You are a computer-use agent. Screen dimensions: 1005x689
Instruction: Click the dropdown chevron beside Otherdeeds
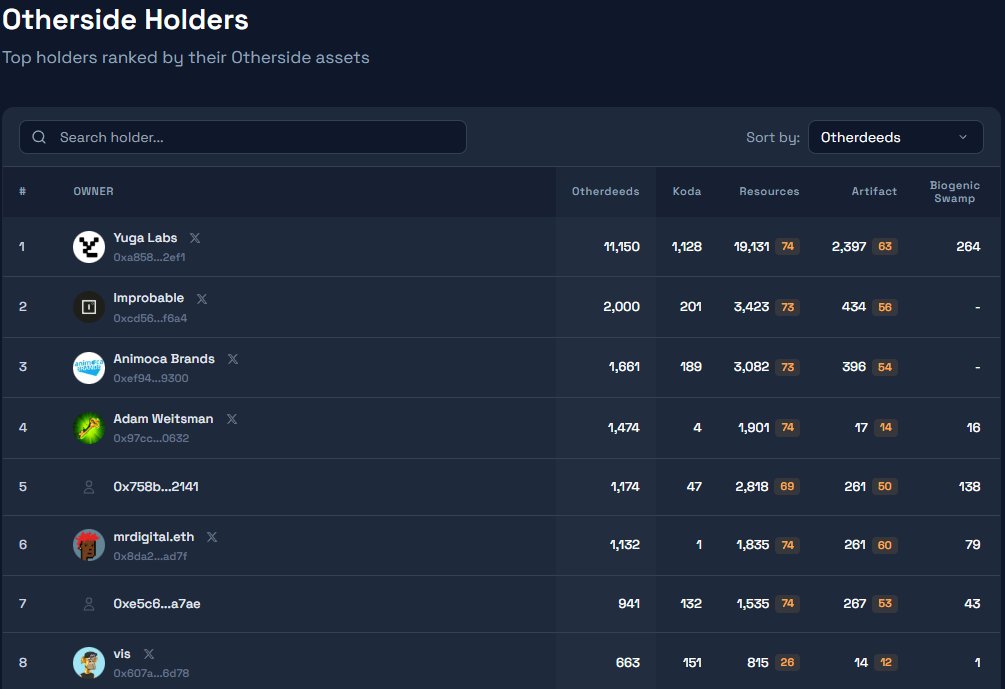click(963, 137)
